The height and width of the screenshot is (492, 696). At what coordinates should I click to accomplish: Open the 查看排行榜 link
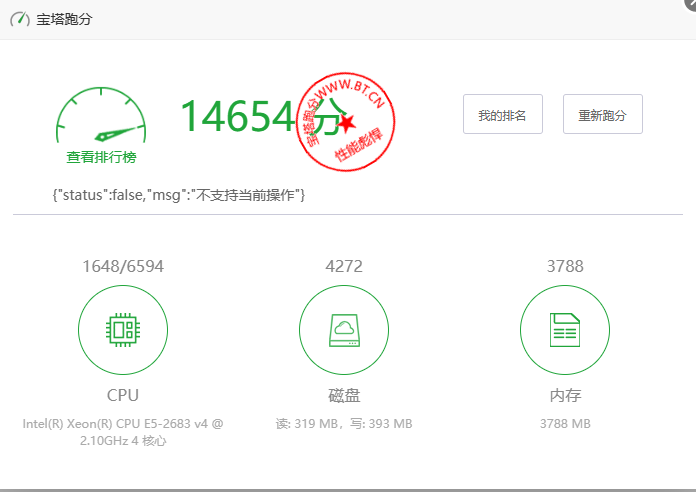101,157
